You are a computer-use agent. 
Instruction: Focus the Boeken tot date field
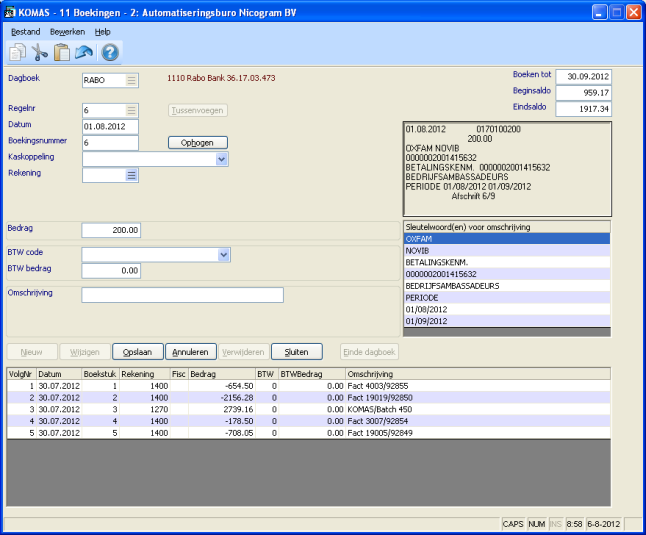click(x=583, y=77)
